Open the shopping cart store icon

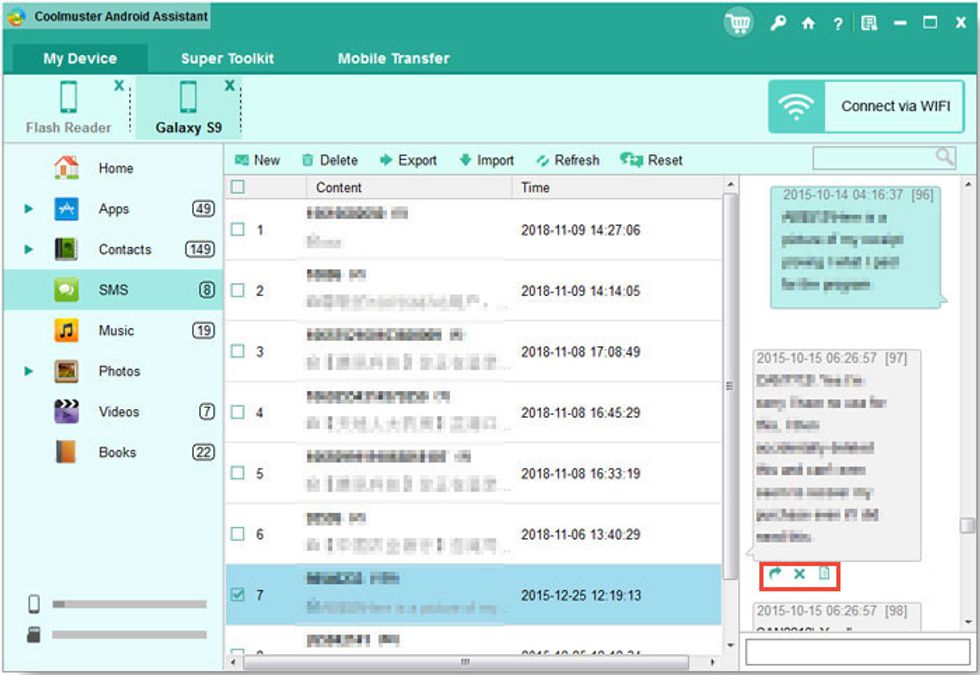738,21
